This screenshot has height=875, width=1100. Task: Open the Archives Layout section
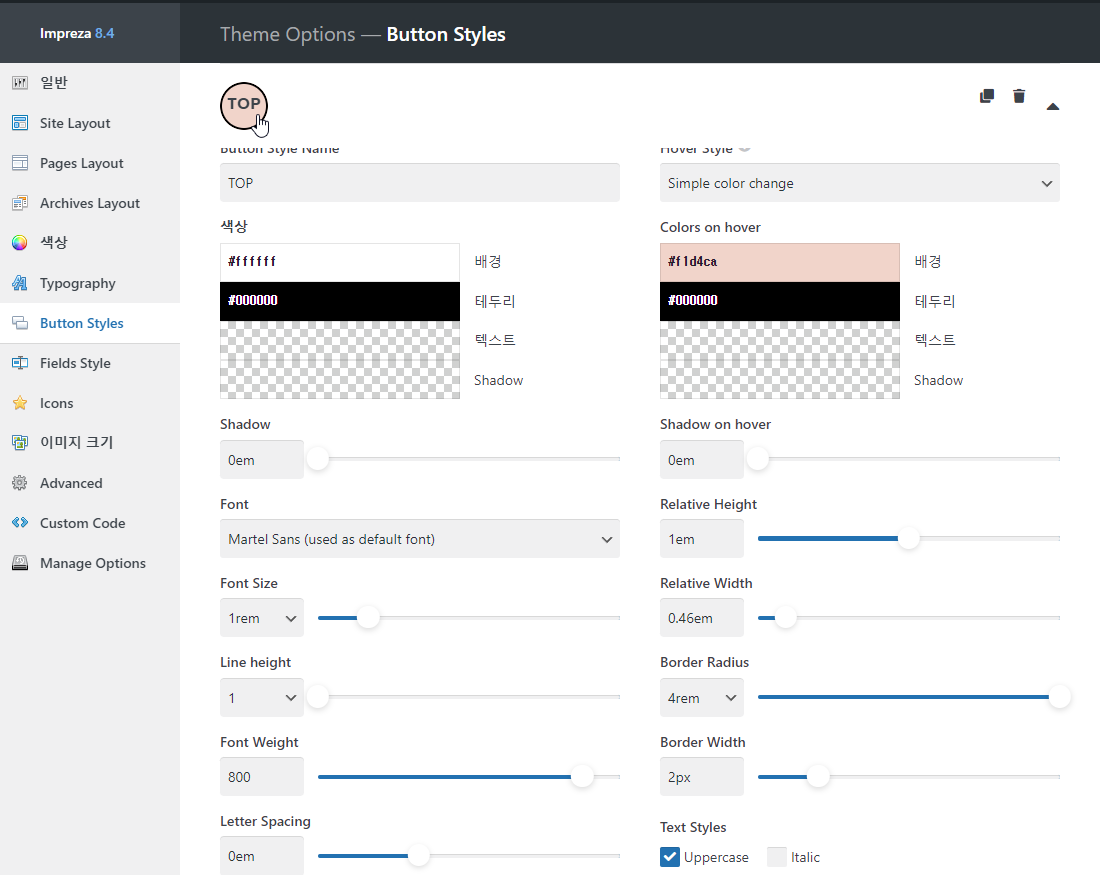pyautogui.click(x=90, y=203)
